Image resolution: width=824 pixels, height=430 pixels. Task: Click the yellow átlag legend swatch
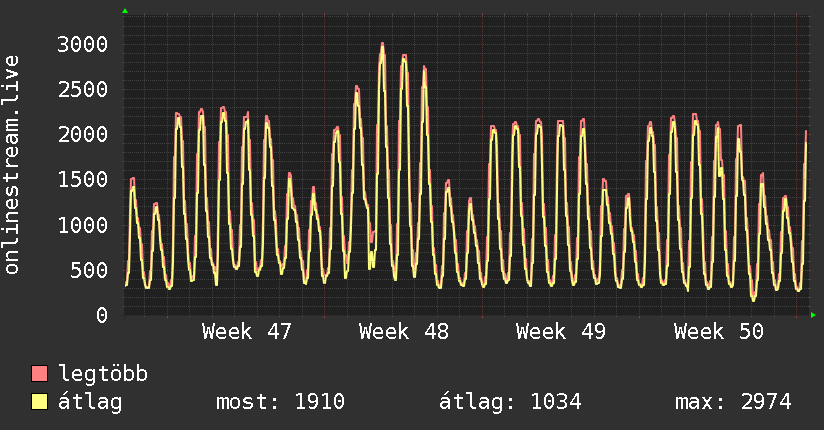[39, 402]
